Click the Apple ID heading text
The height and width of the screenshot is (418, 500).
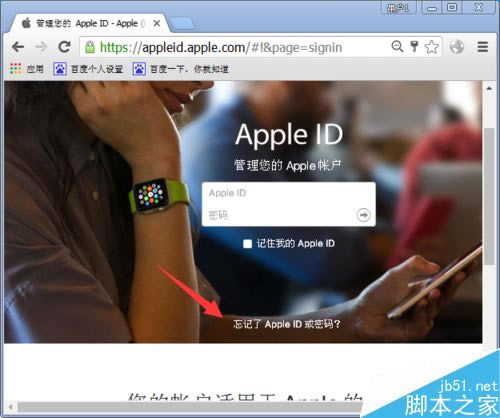pos(289,134)
